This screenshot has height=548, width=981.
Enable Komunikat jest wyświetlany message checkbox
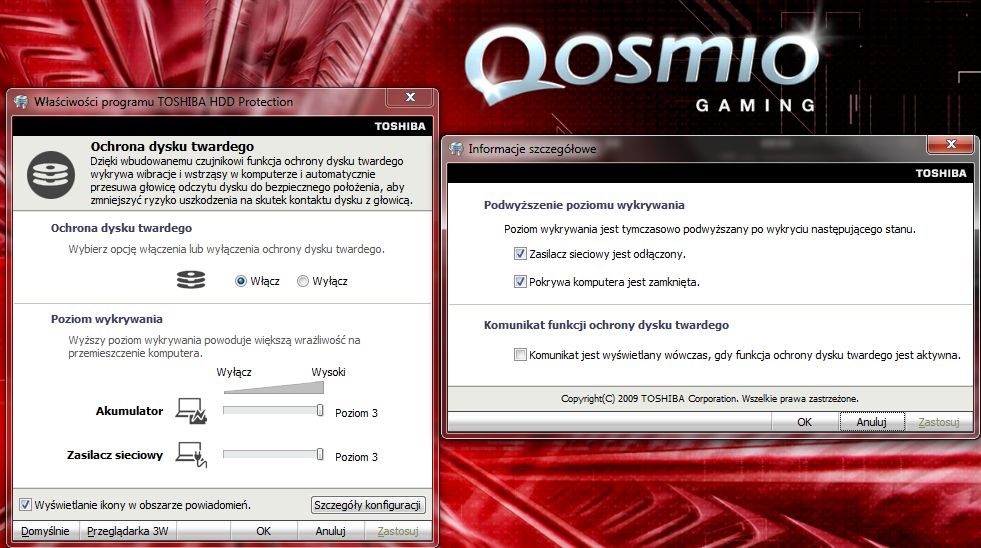point(520,355)
